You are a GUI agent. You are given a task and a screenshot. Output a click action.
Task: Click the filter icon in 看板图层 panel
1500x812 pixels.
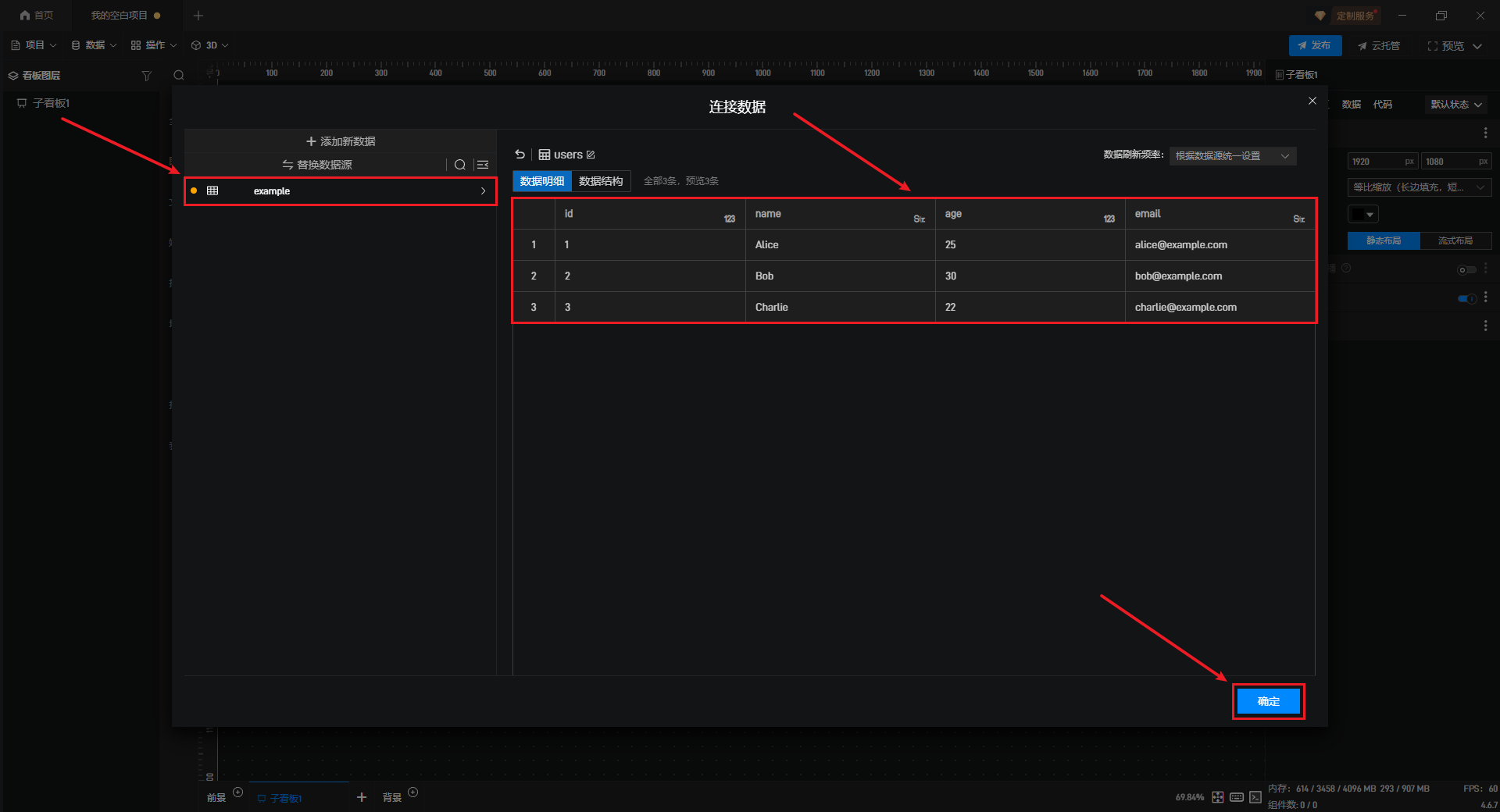146,76
